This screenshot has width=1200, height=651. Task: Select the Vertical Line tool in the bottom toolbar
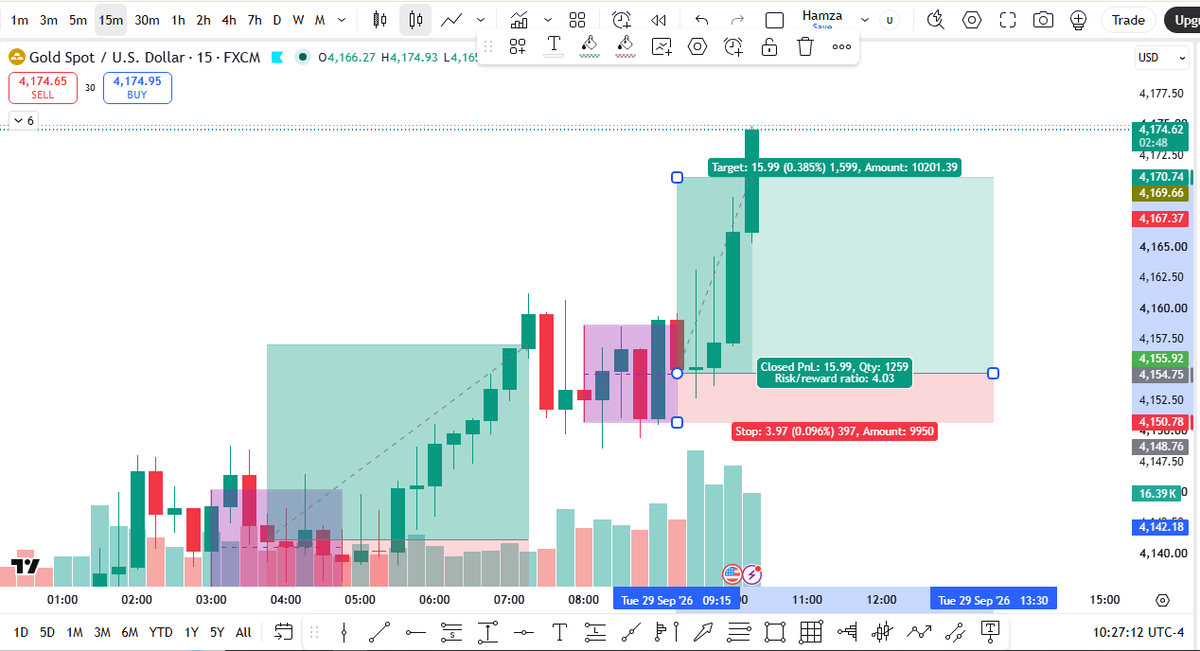(x=344, y=631)
